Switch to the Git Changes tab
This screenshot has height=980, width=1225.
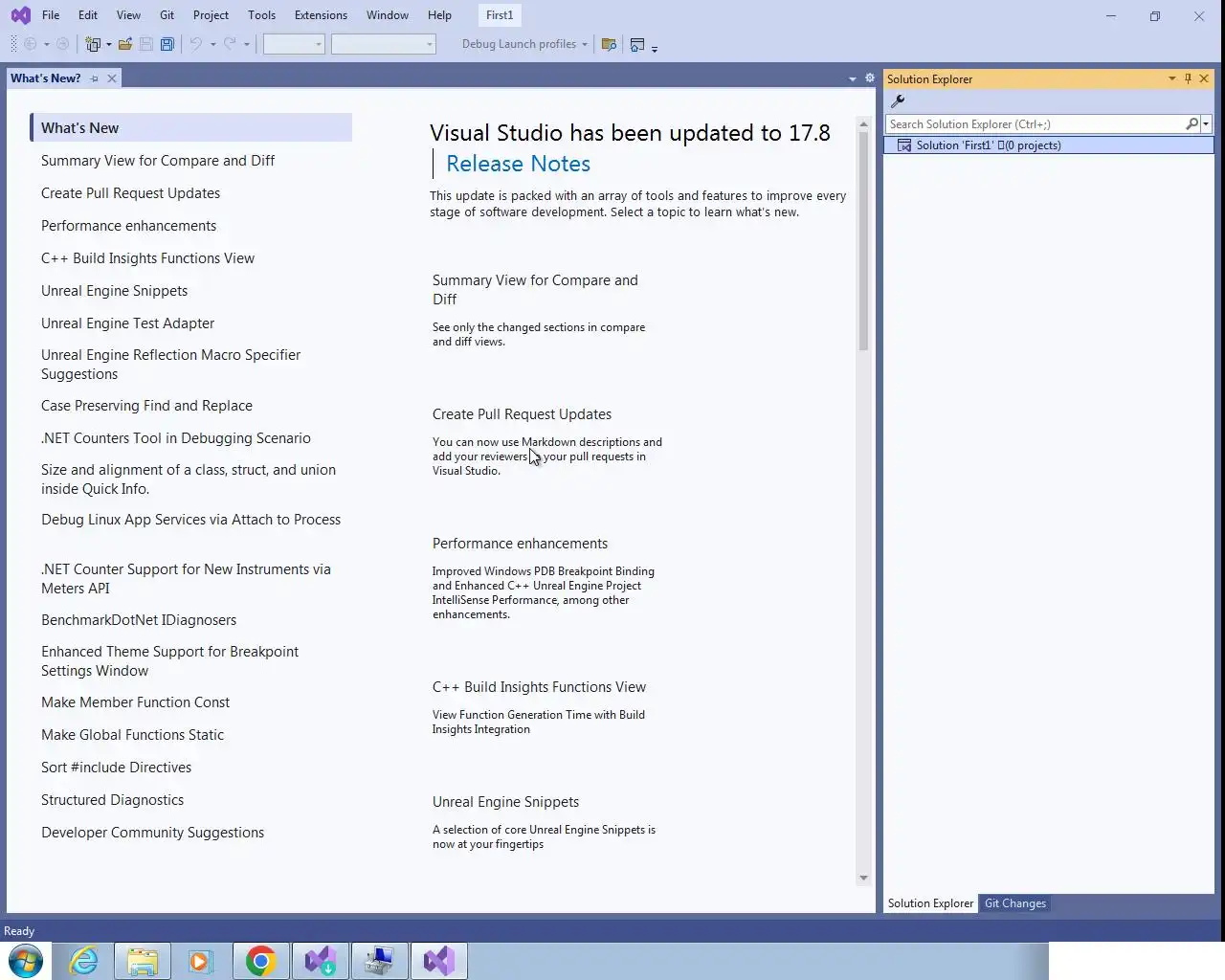1015,903
